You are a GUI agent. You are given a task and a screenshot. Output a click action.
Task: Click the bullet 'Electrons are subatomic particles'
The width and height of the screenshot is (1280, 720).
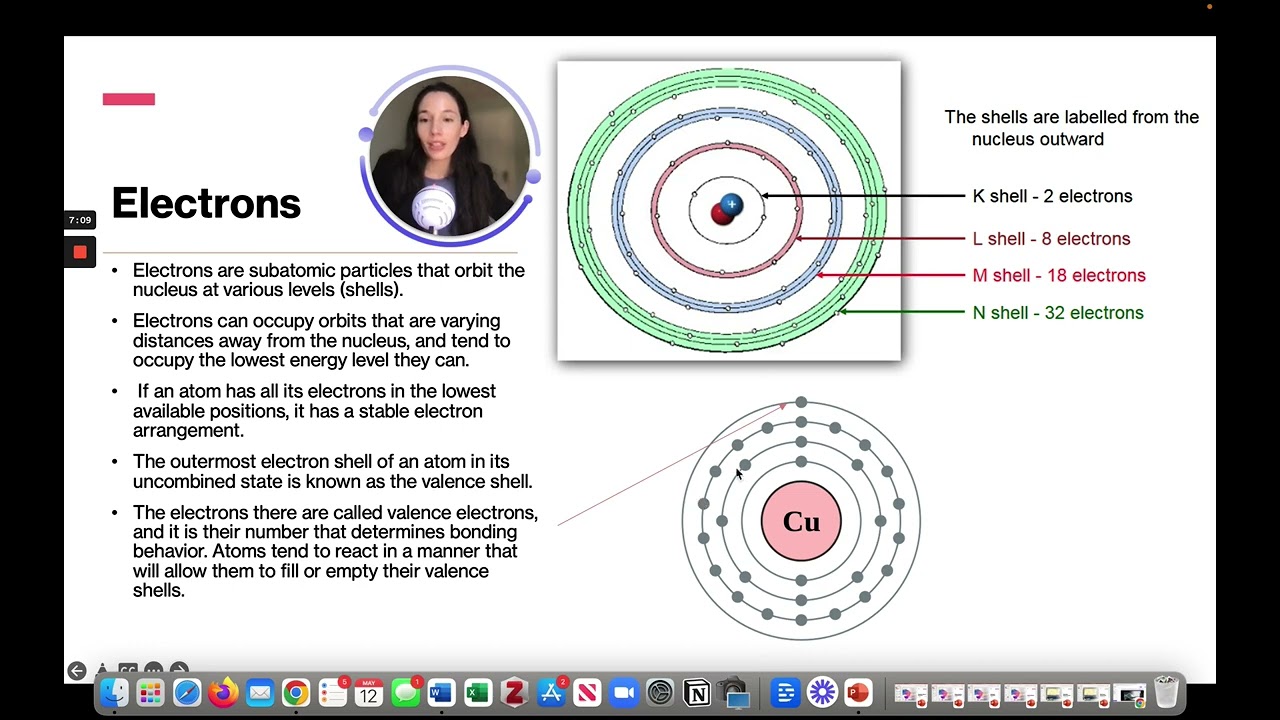tap(328, 280)
